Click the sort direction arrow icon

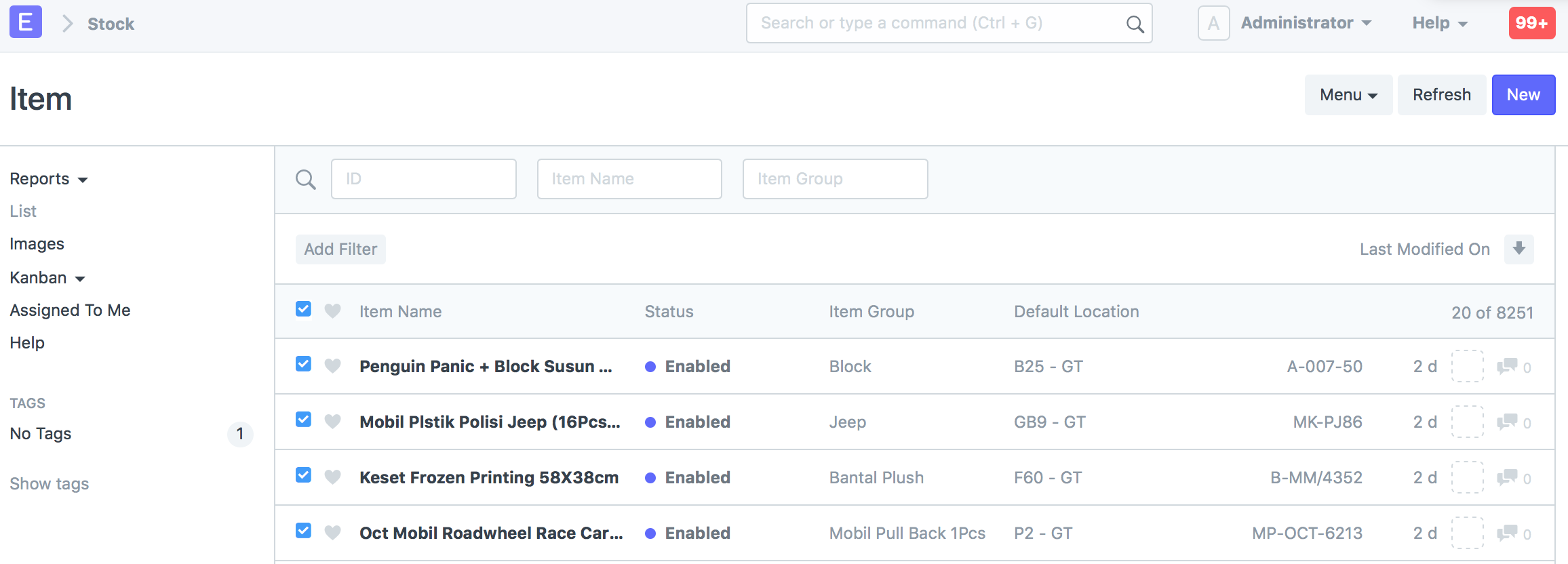[x=1519, y=249]
